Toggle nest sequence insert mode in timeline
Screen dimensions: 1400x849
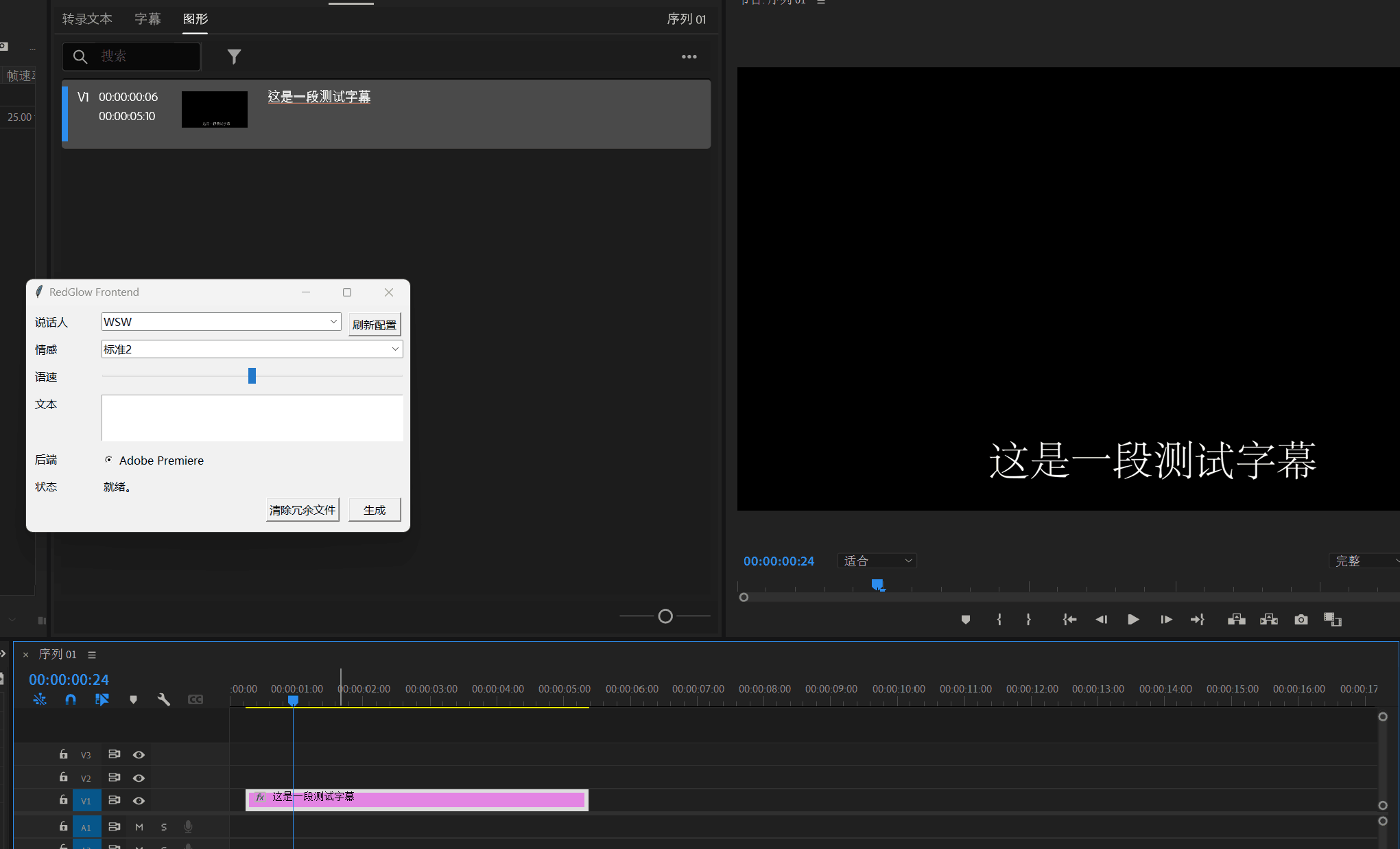(40, 699)
